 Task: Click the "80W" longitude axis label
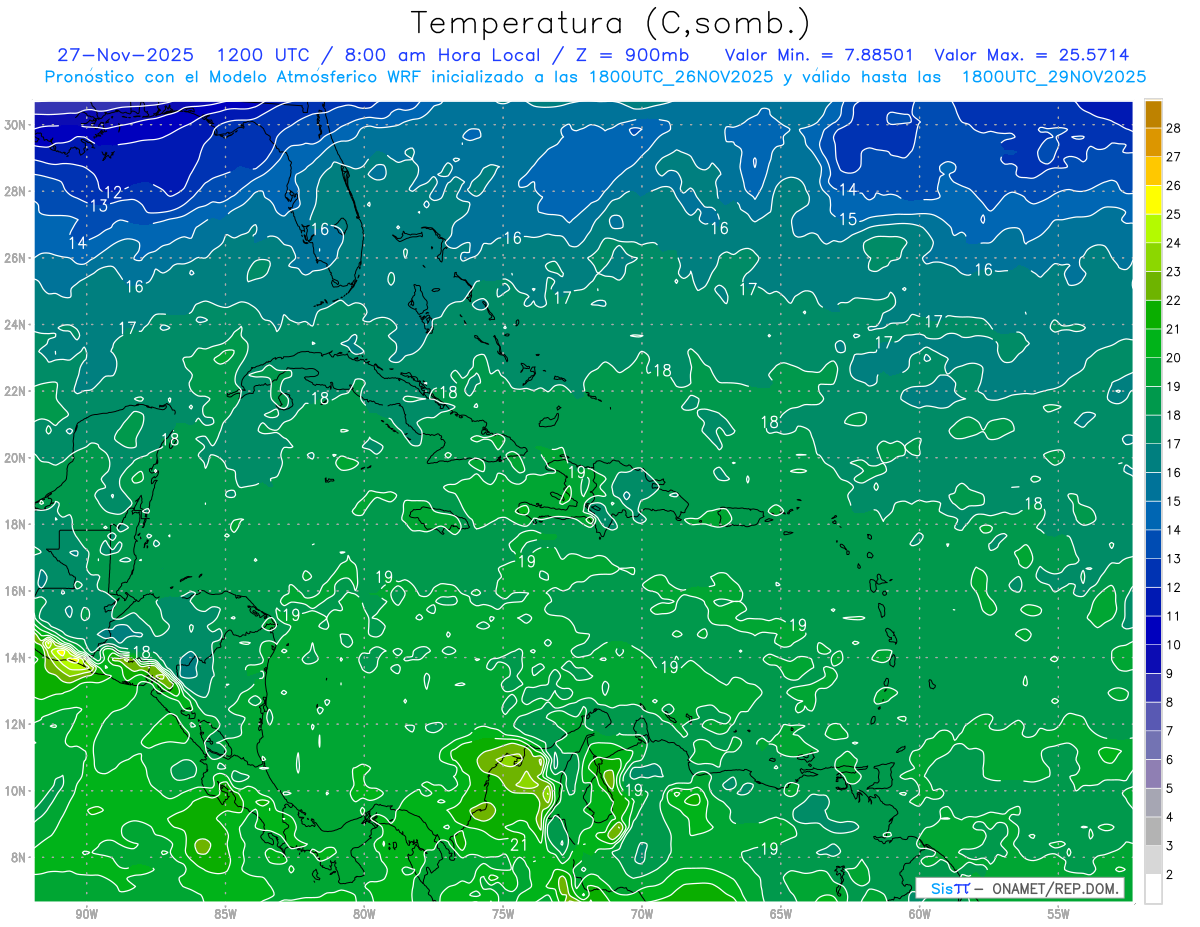(364, 914)
